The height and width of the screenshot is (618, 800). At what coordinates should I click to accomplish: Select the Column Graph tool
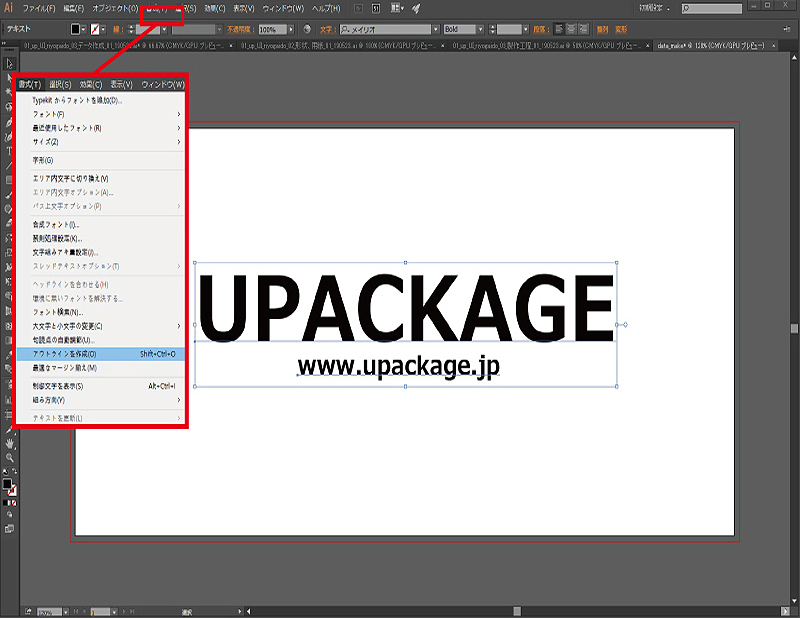[x=9, y=400]
